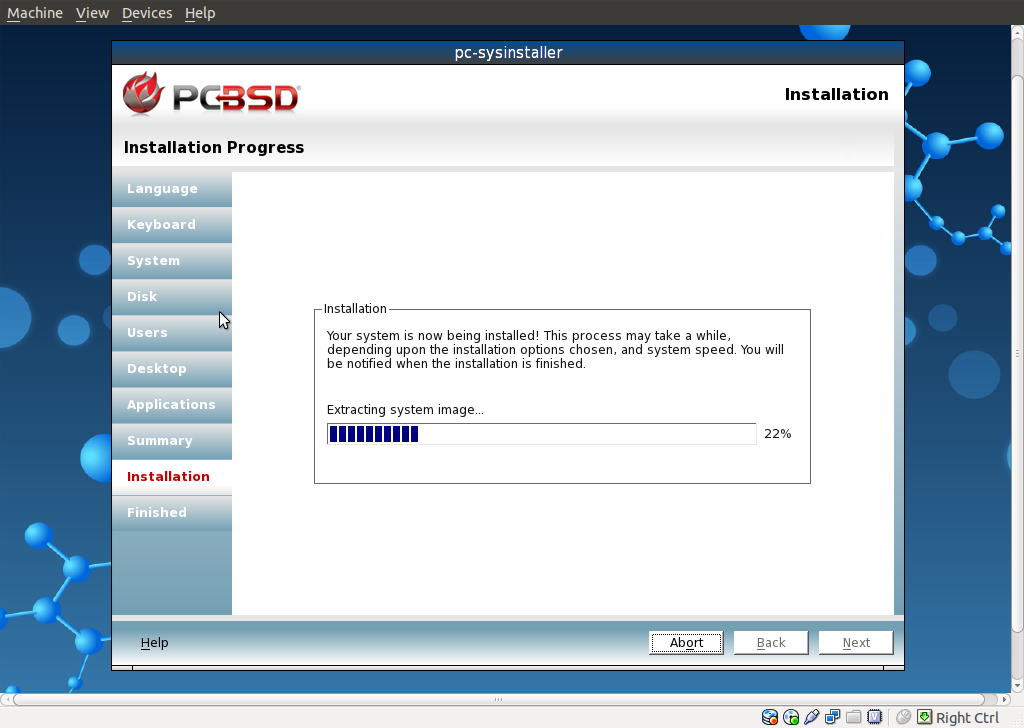This screenshot has width=1024, height=728.
Task: Click the 'Installation Progress' heading
Action: click(x=214, y=148)
